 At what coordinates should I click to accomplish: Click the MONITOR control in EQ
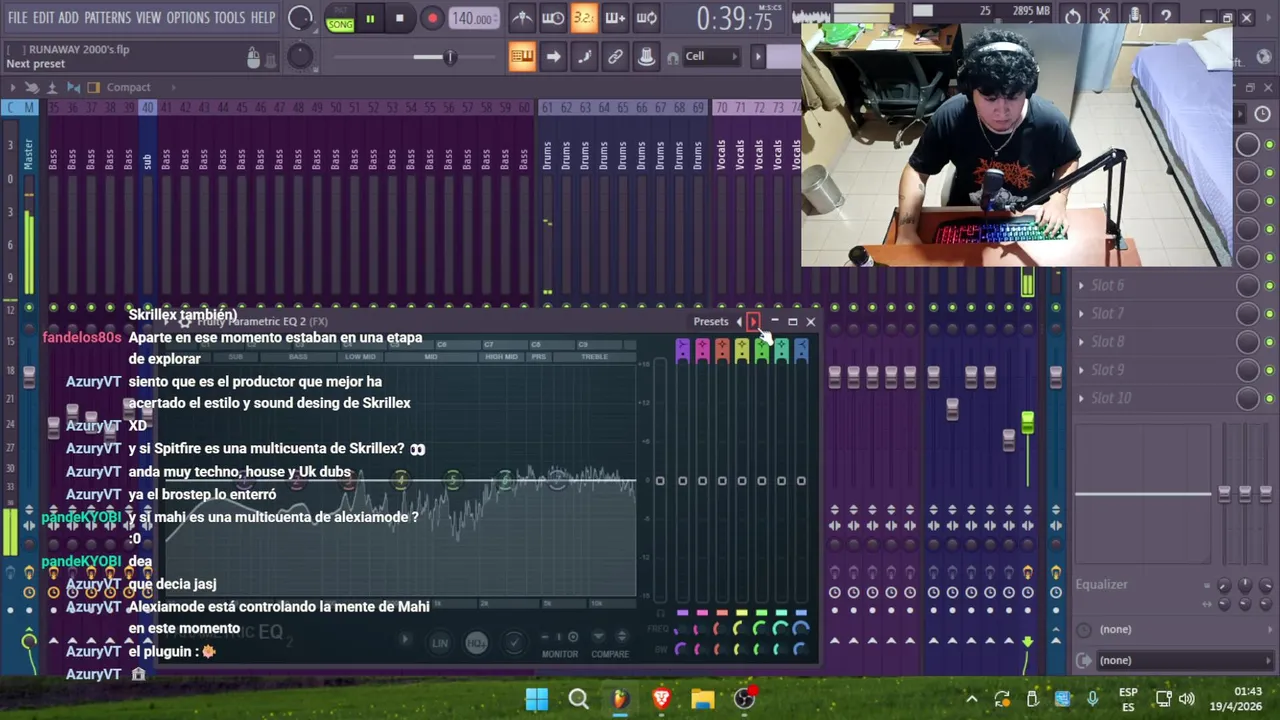(560, 654)
